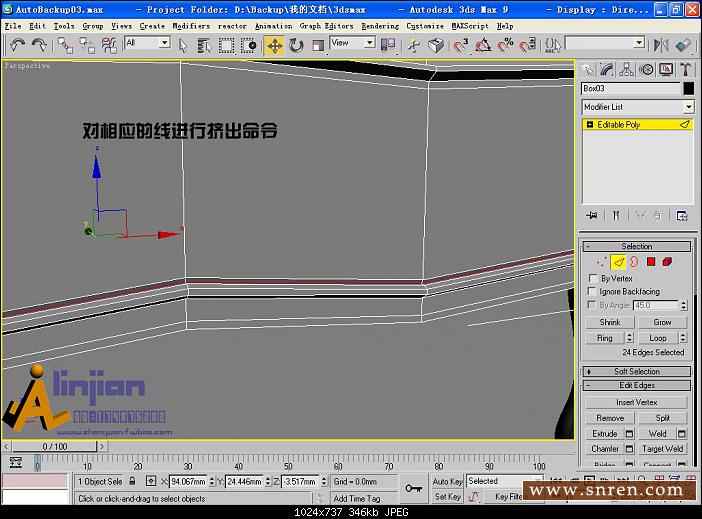Open the named selection sets dropdown
This screenshot has height=519, width=702.
coord(605,43)
